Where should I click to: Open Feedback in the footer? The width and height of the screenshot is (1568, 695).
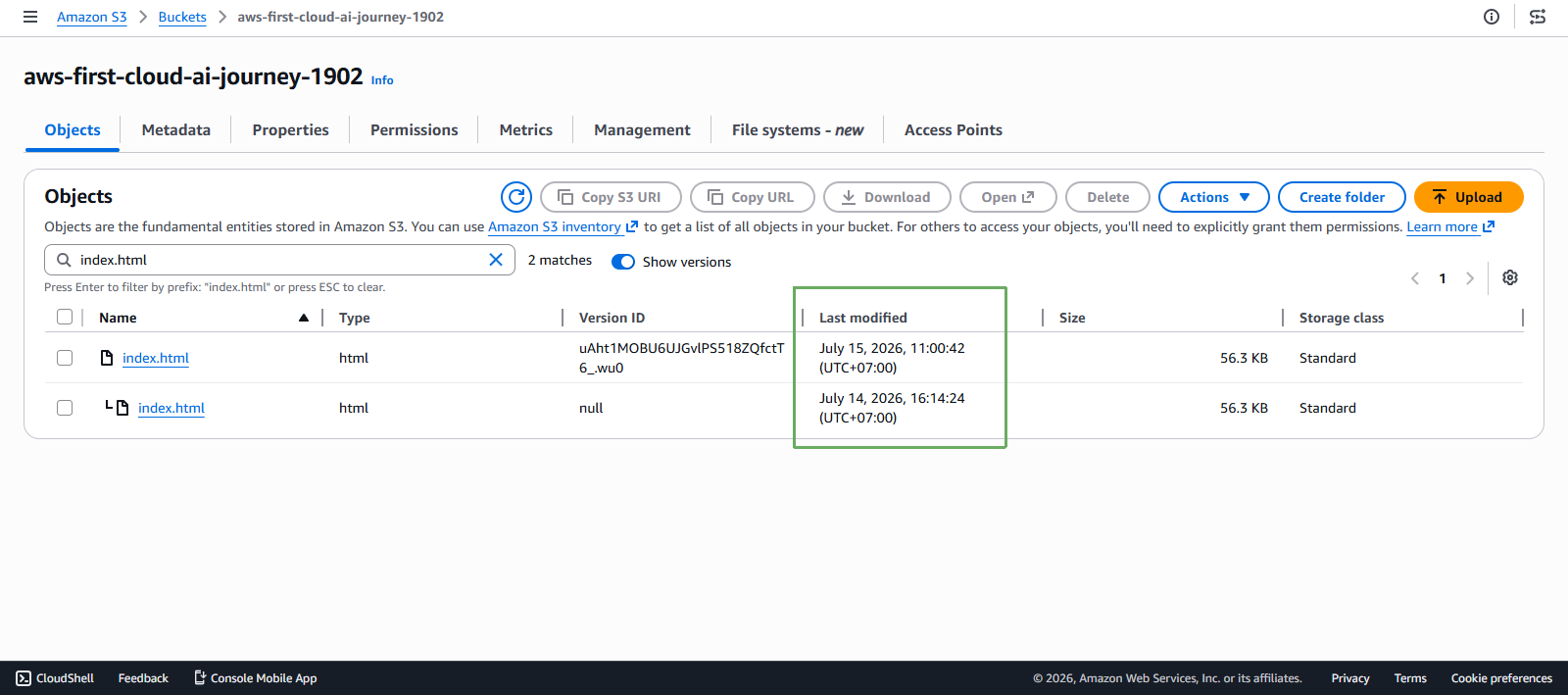tap(143, 678)
